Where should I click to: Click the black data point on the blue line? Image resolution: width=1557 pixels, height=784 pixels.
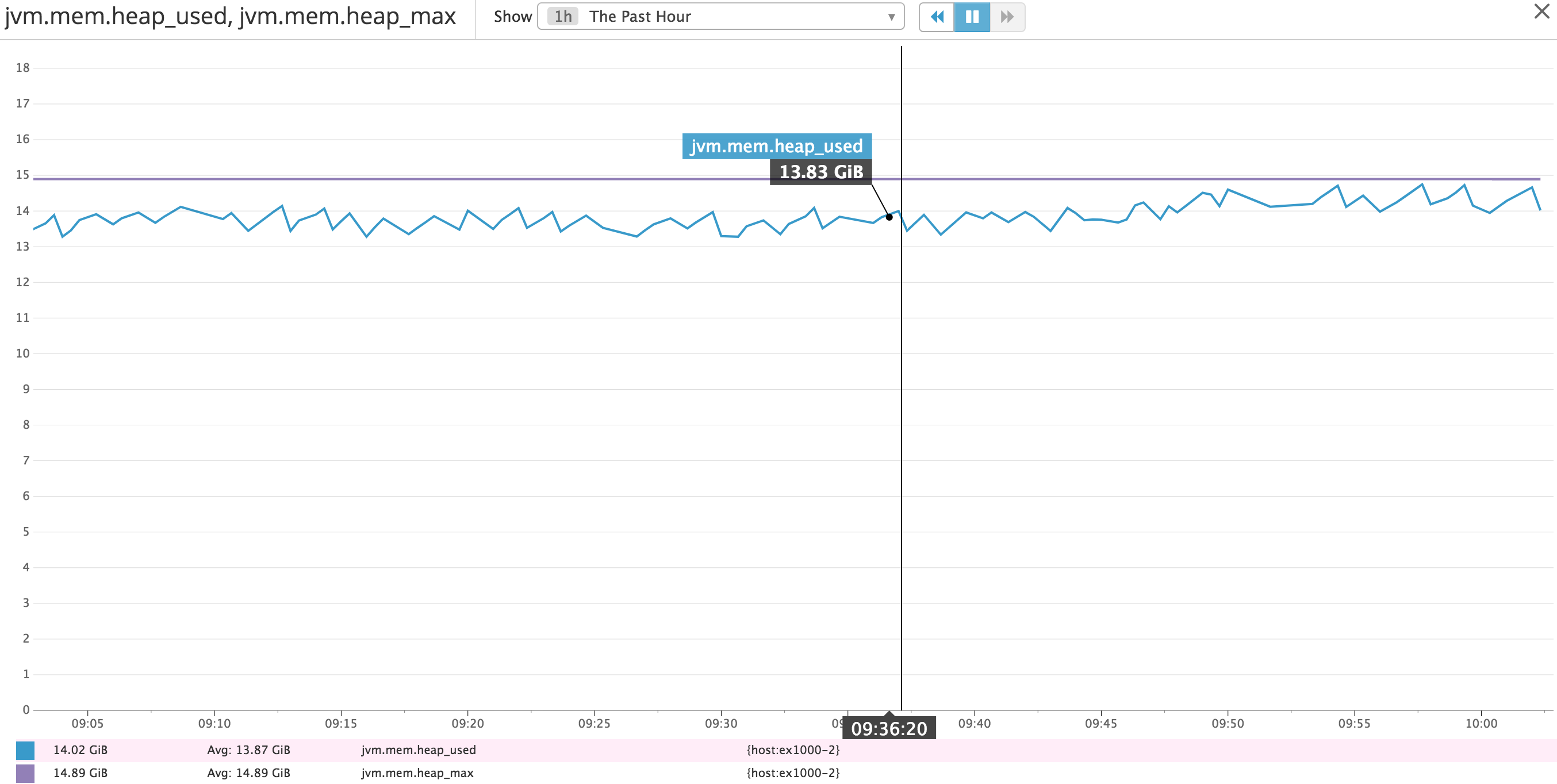click(889, 217)
